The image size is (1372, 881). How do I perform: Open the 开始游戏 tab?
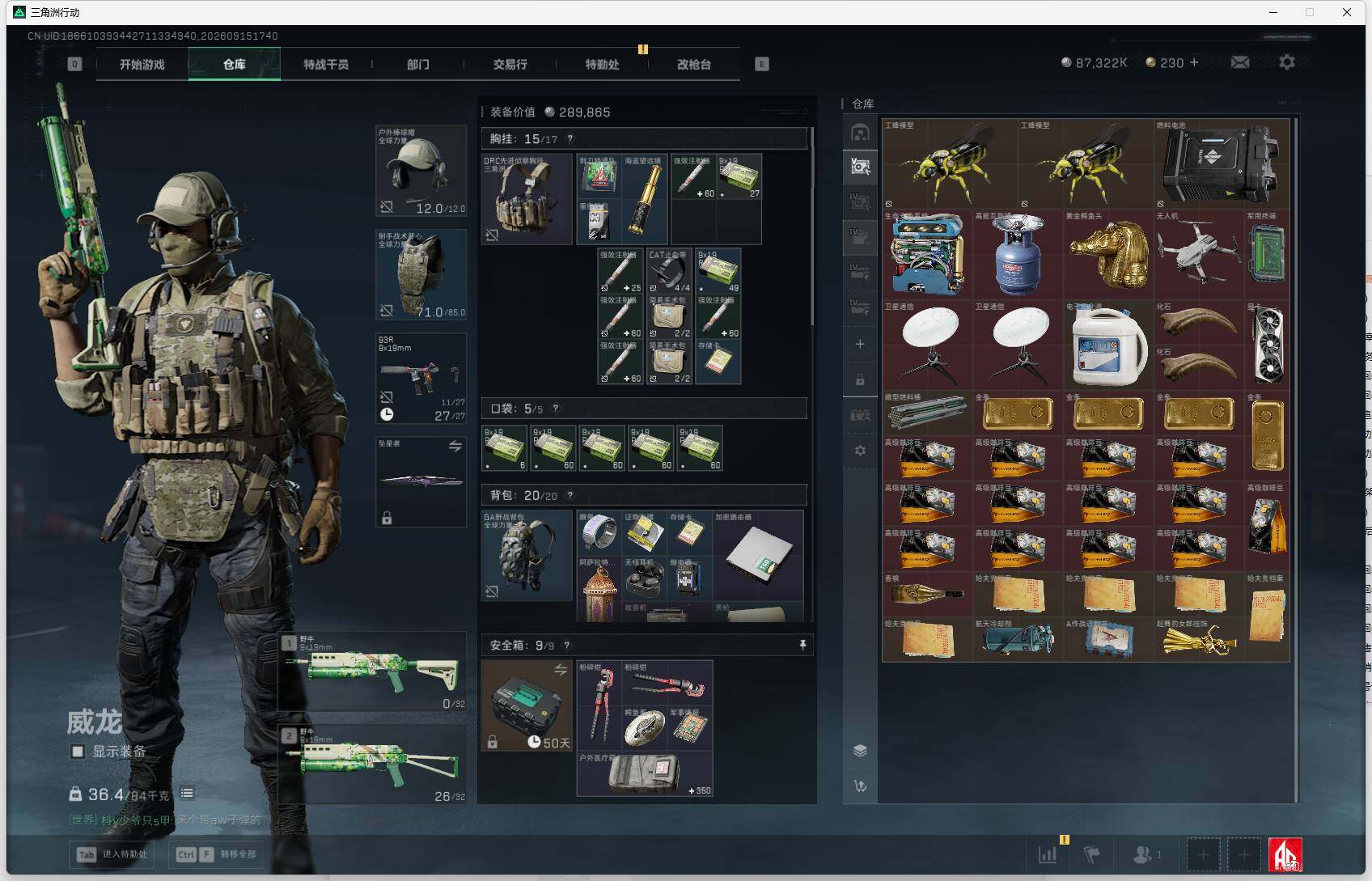142,65
